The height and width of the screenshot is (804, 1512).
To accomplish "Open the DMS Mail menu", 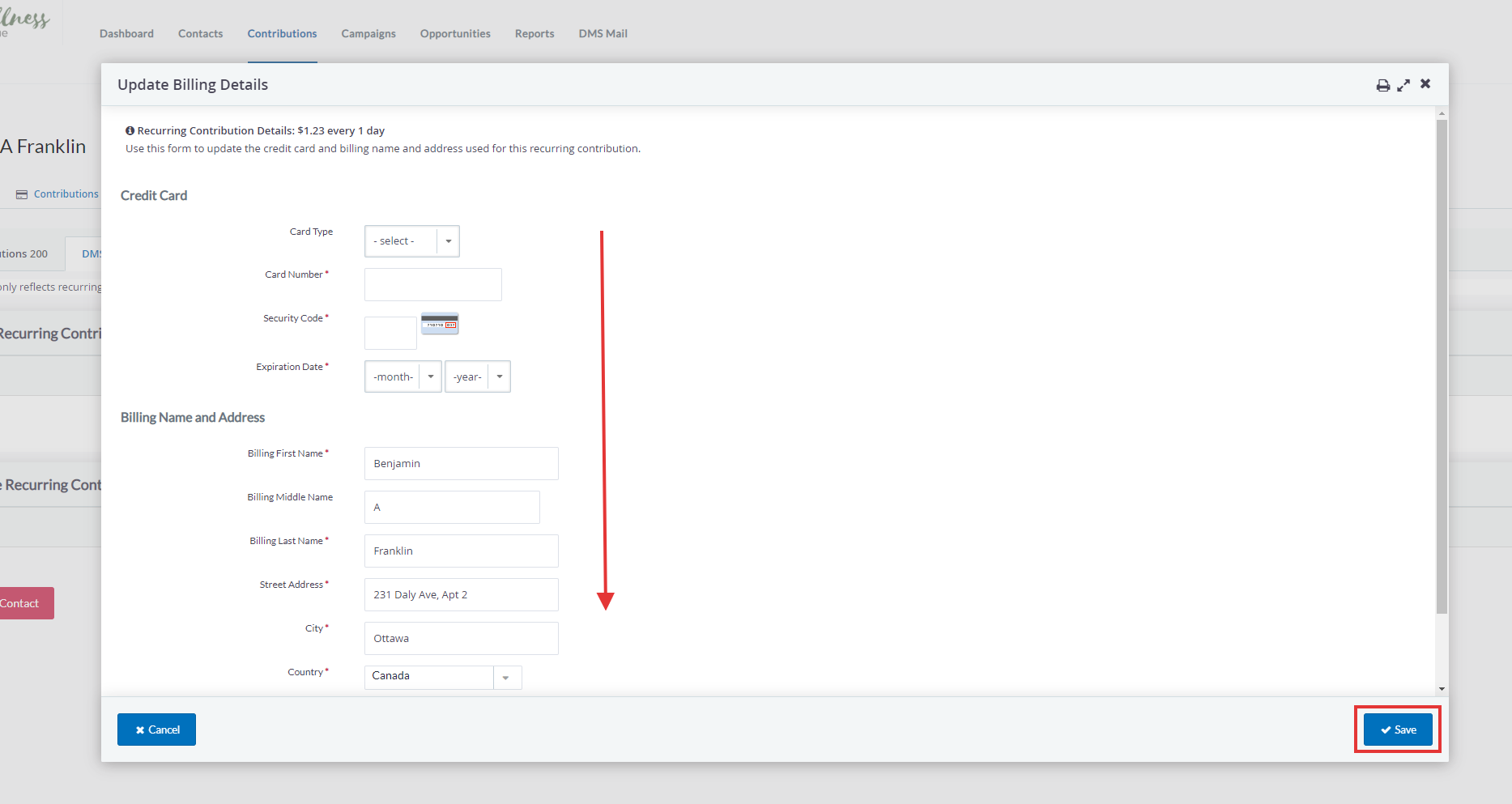I will pos(603,33).
